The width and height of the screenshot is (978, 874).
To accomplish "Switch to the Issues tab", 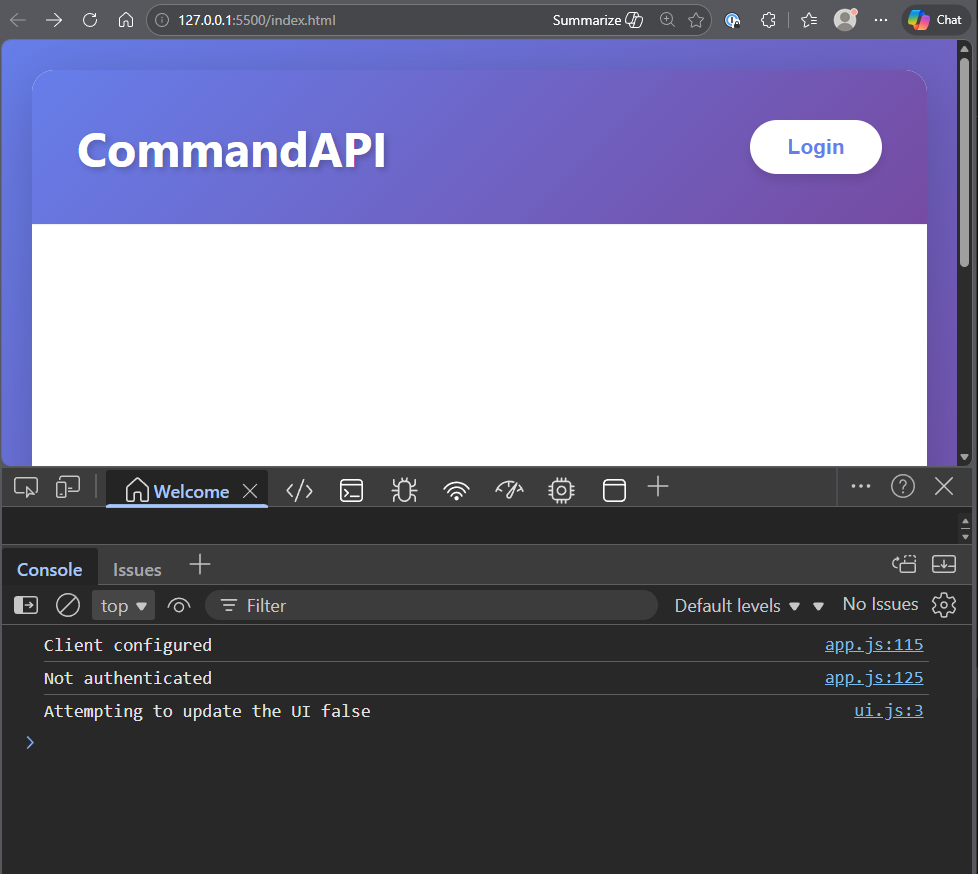I will [x=137, y=568].
